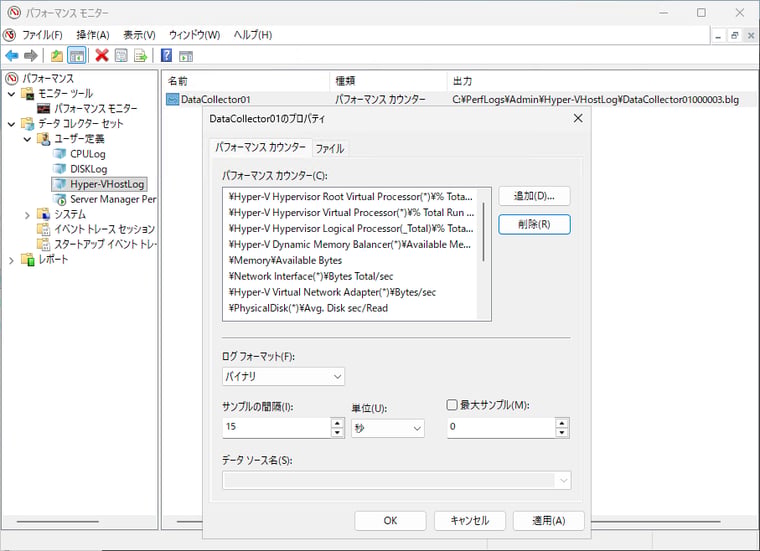The height and width of the screenshot is (551, 760).
Task: Open the 表示(V) menu
Action: (x=139, y=35)
